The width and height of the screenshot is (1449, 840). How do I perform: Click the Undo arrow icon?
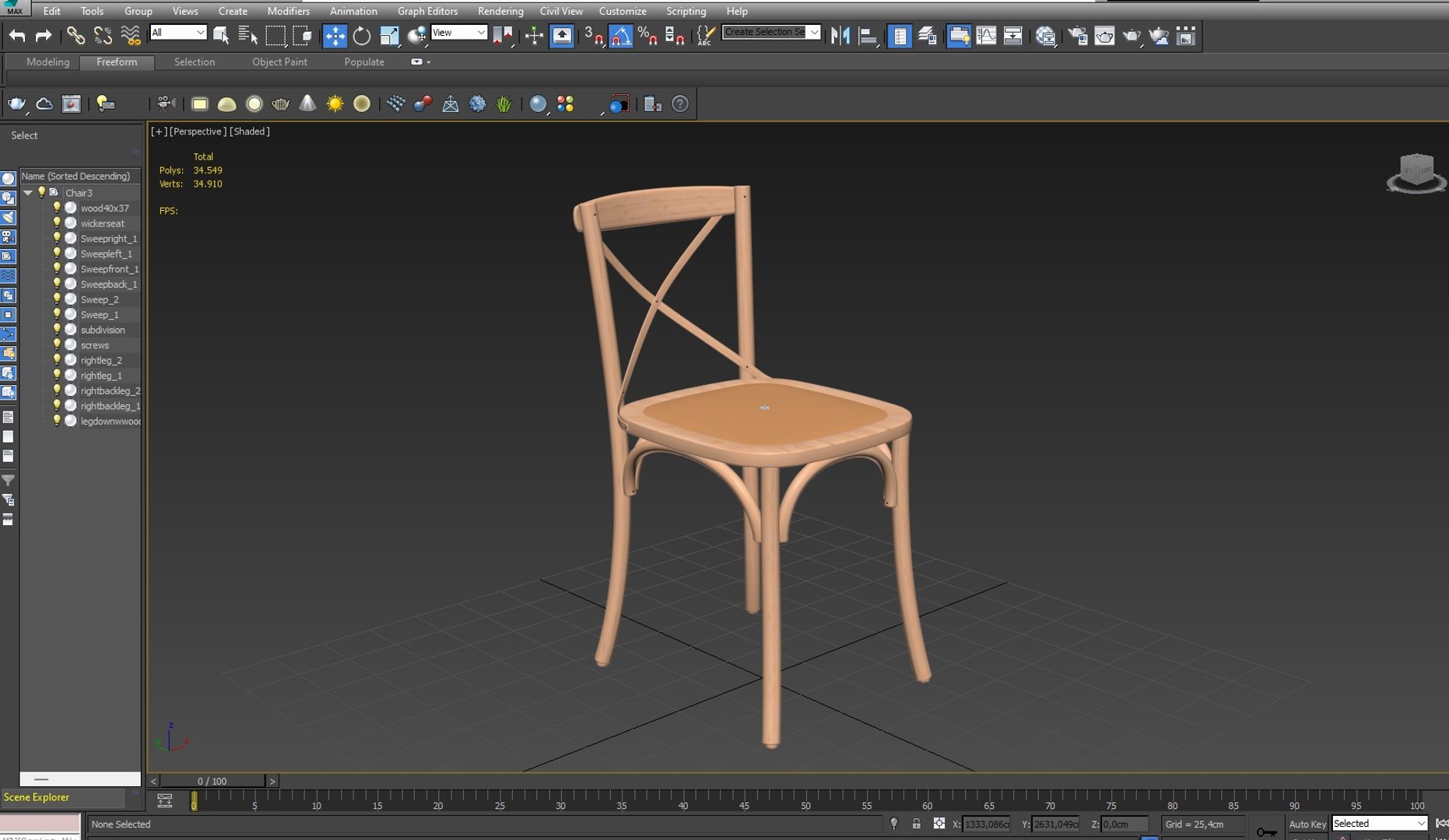[x=17, y=35]
